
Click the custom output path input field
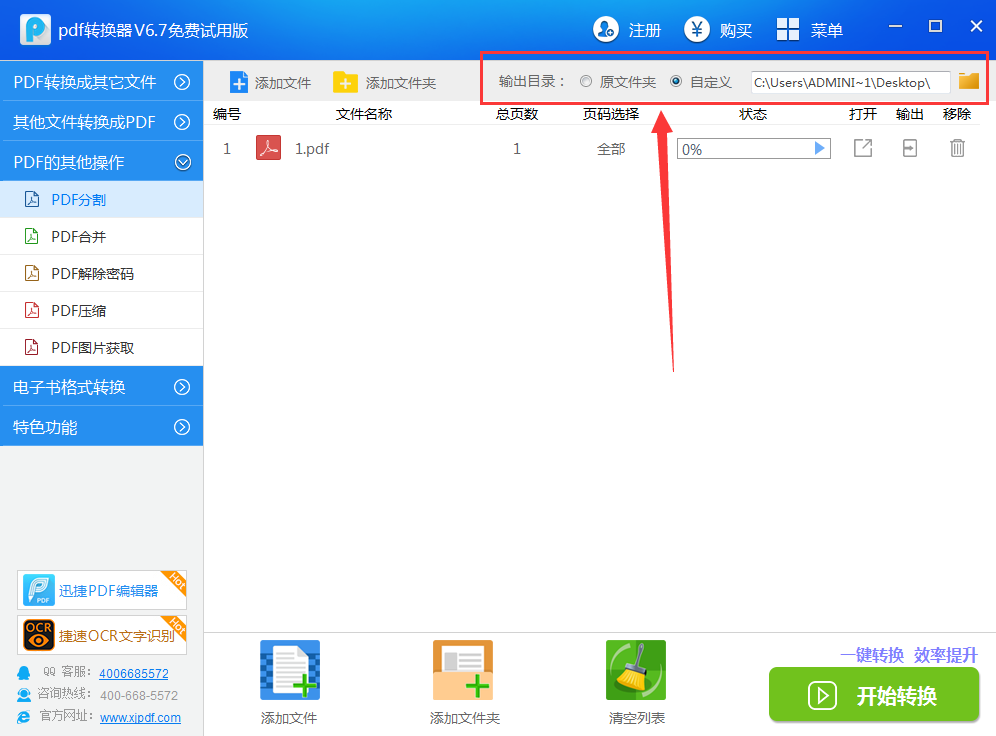tap(850, 81)
